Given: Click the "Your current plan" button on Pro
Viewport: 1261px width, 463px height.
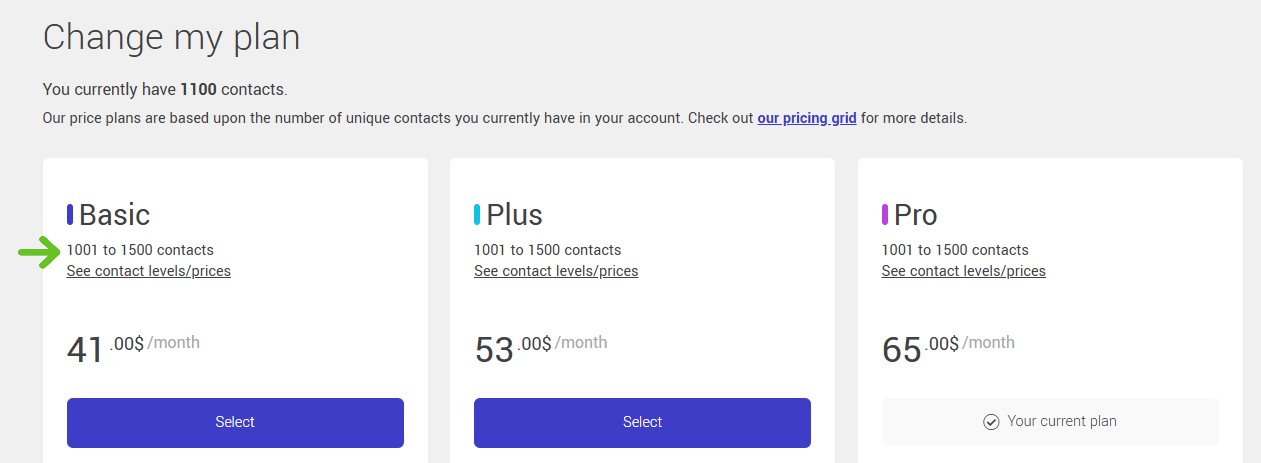Looking at the screenshot, I should pyautogui.click(x=1050, y=422).
